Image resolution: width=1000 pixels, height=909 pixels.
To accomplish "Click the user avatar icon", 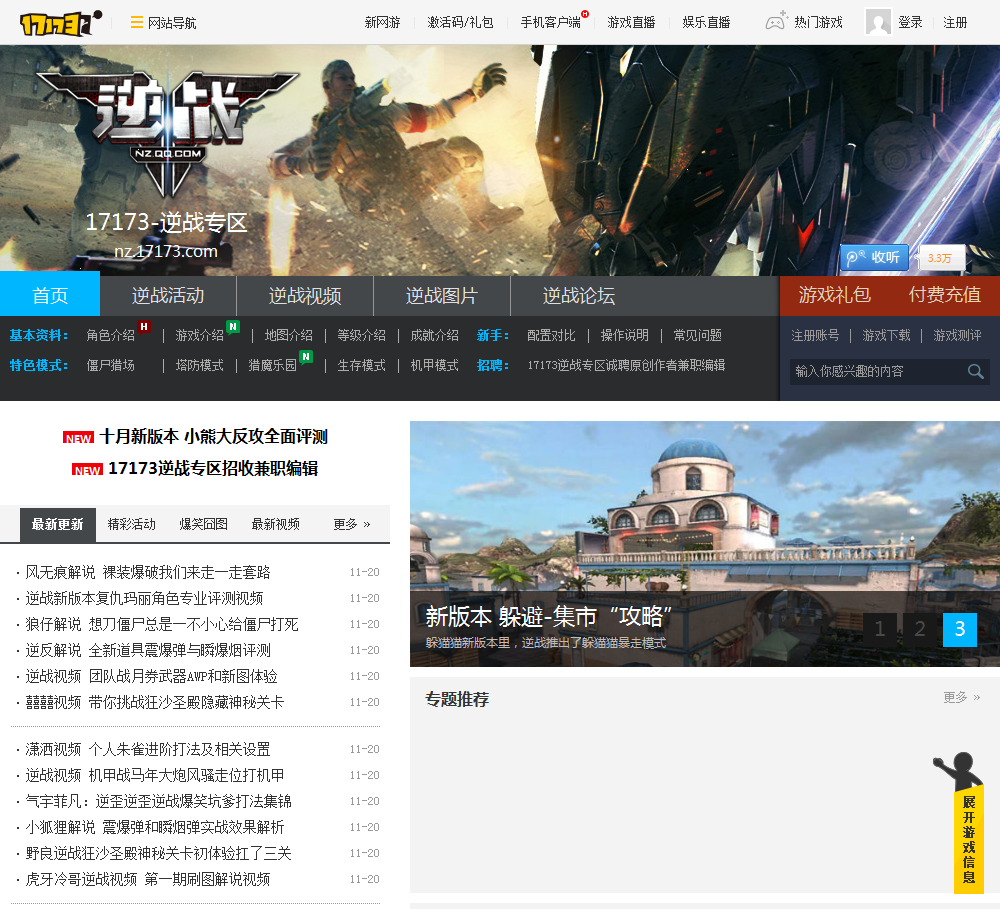I will pyautogui.click(x=878, y=22).
